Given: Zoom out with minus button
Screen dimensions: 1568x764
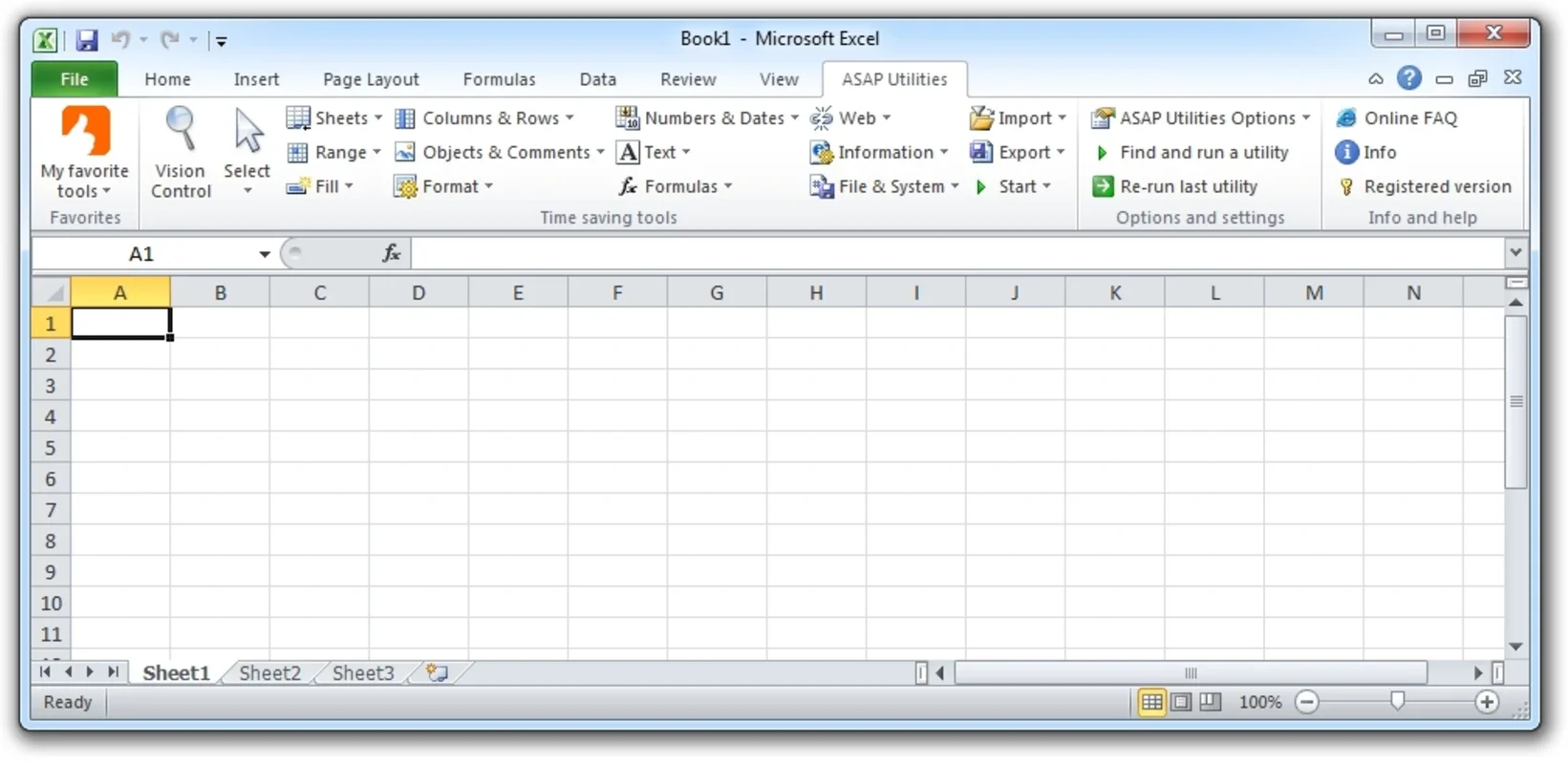Looking at the screenshot, I should tap(1306, 703).
